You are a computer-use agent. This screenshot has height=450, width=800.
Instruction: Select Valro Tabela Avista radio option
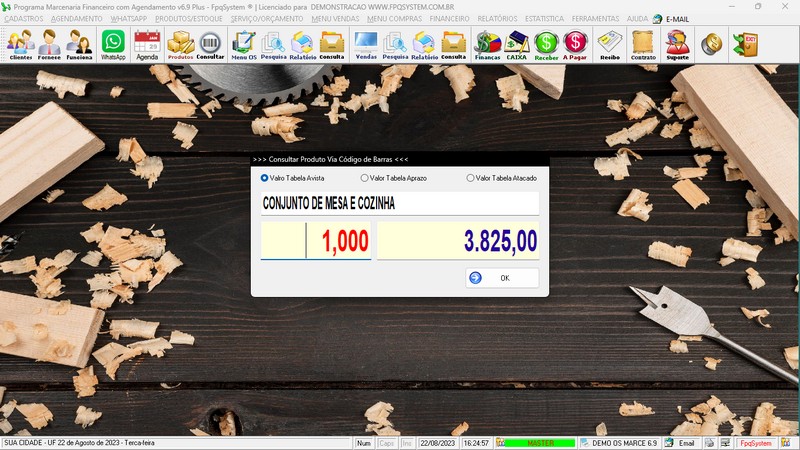(x=292, y=178)
